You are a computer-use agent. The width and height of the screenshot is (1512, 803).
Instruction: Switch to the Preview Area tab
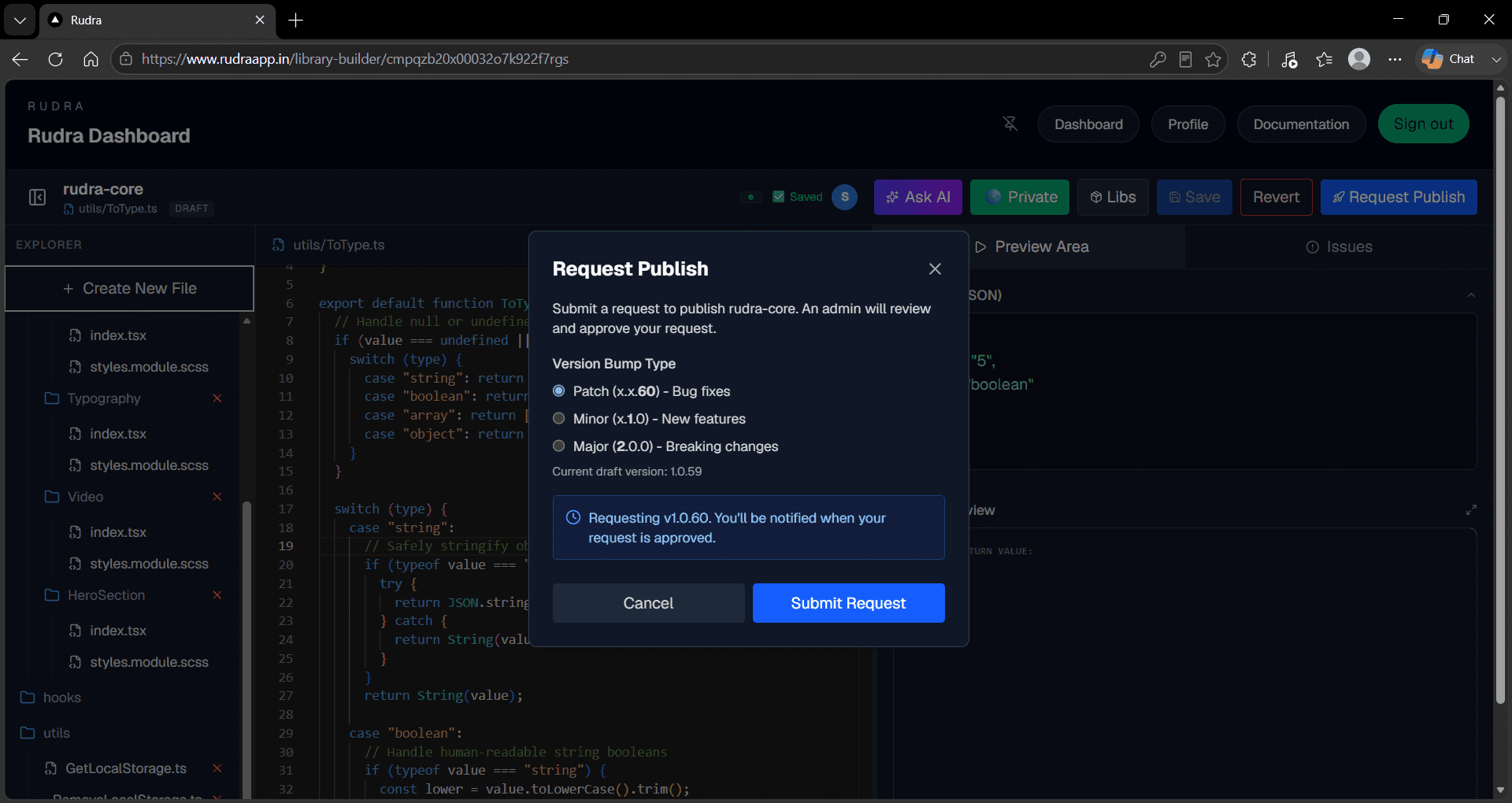1032,246
